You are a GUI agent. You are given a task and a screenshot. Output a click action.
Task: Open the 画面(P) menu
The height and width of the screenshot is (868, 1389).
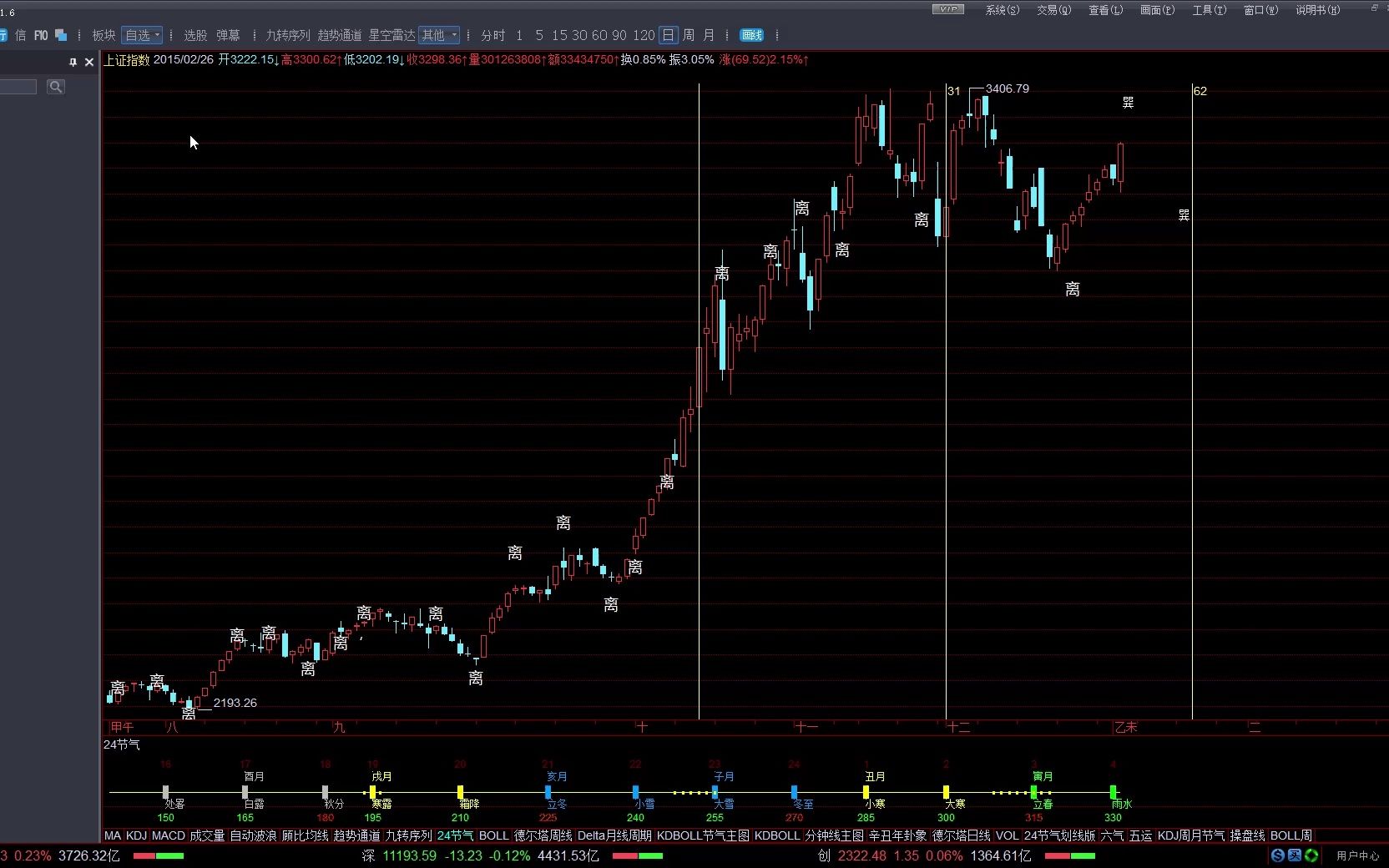[1157, 10]
